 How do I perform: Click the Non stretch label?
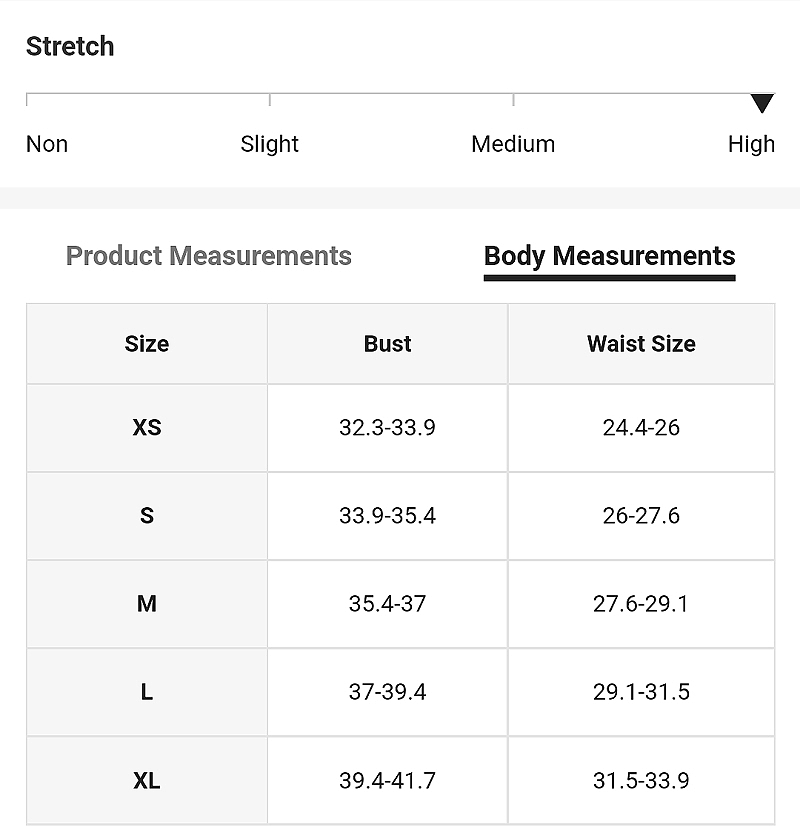(47, 144)
